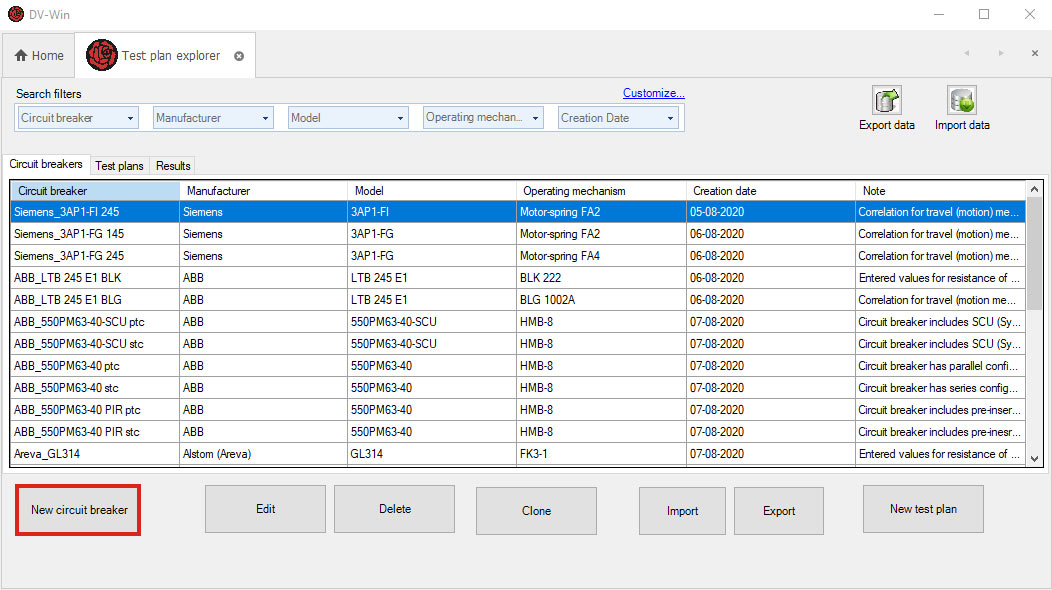
Task: Select the ABB_550PM63-40-SCU ptc row
Action: [x=518, y=322]
